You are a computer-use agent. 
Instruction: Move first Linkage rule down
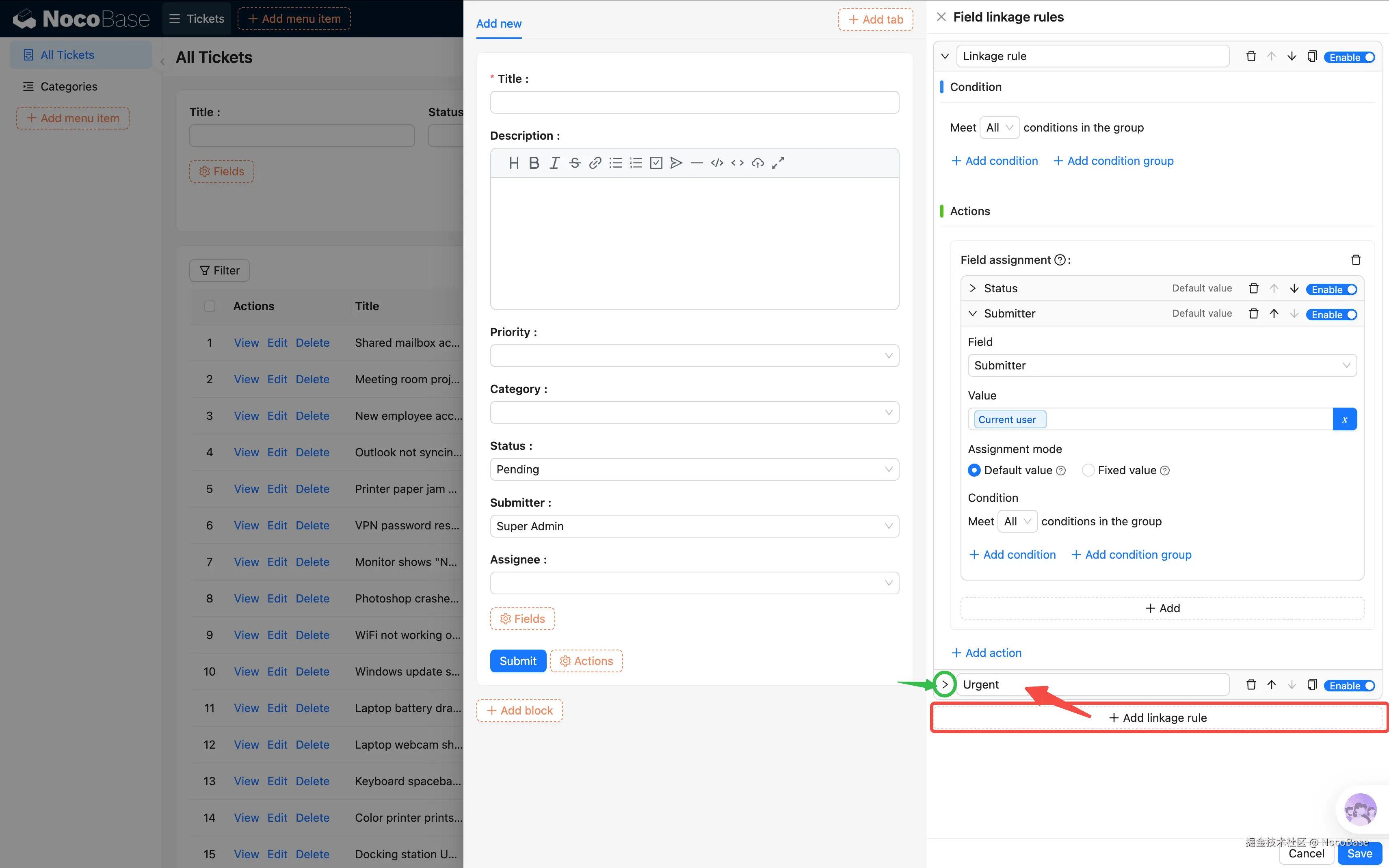click(x=1292, y=56)
